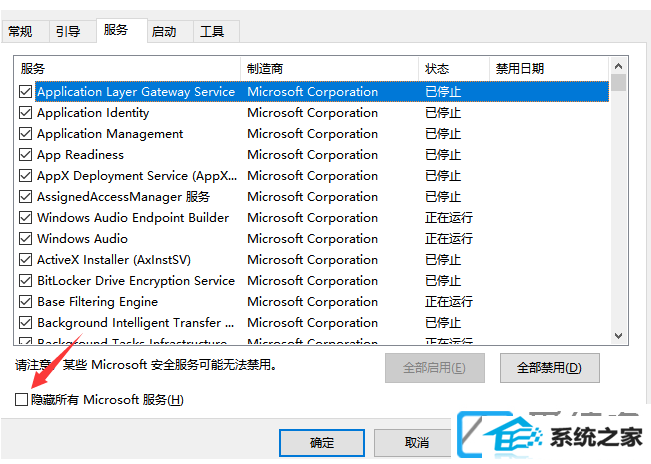
Task: Sort by the 状态 column header
Action: 454,68
